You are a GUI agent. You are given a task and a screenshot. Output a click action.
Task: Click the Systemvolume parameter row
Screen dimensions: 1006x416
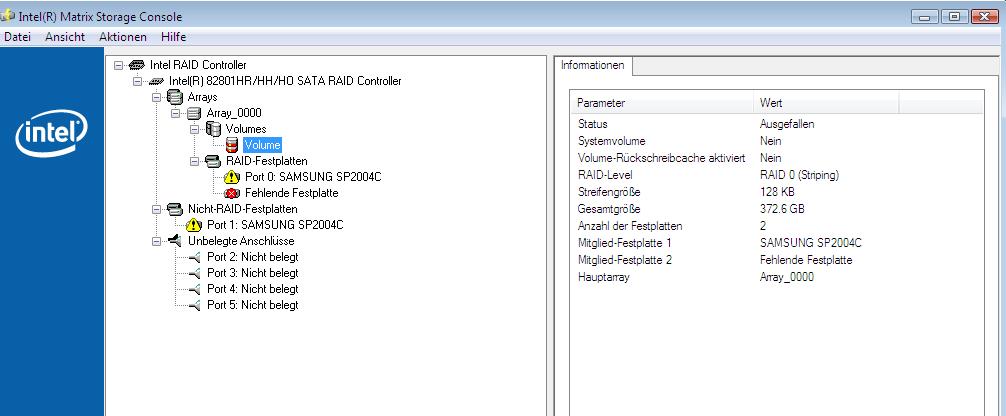coord(777,141)
